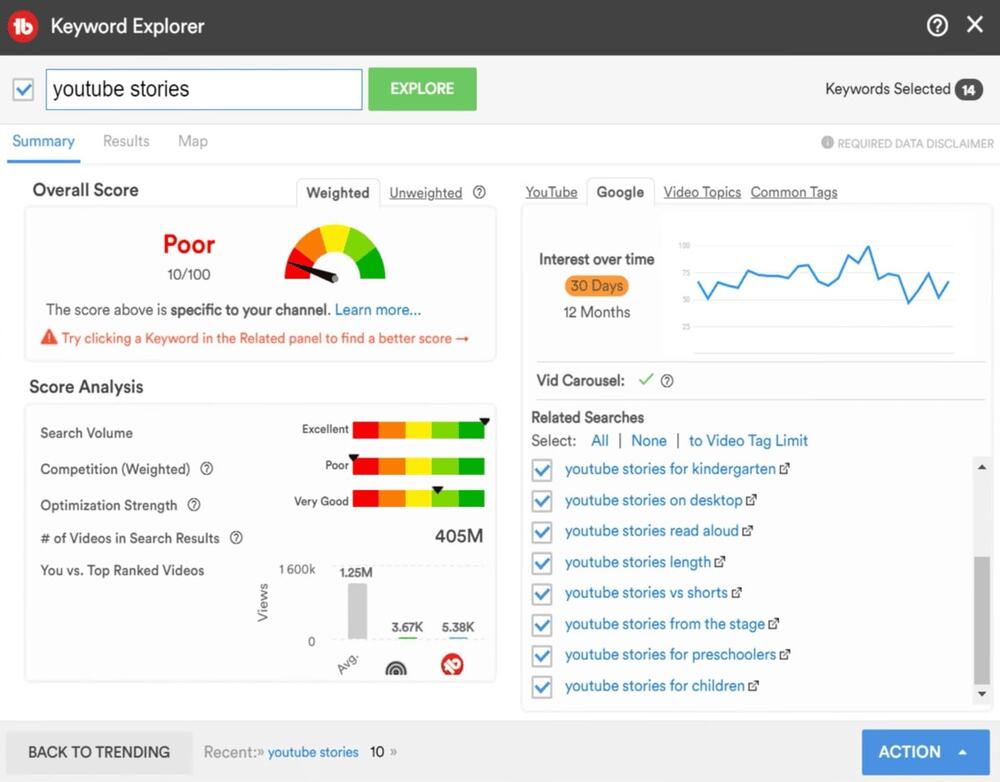
Task: Click the 1.25M average views bar
Action: (x=357, y=610)
